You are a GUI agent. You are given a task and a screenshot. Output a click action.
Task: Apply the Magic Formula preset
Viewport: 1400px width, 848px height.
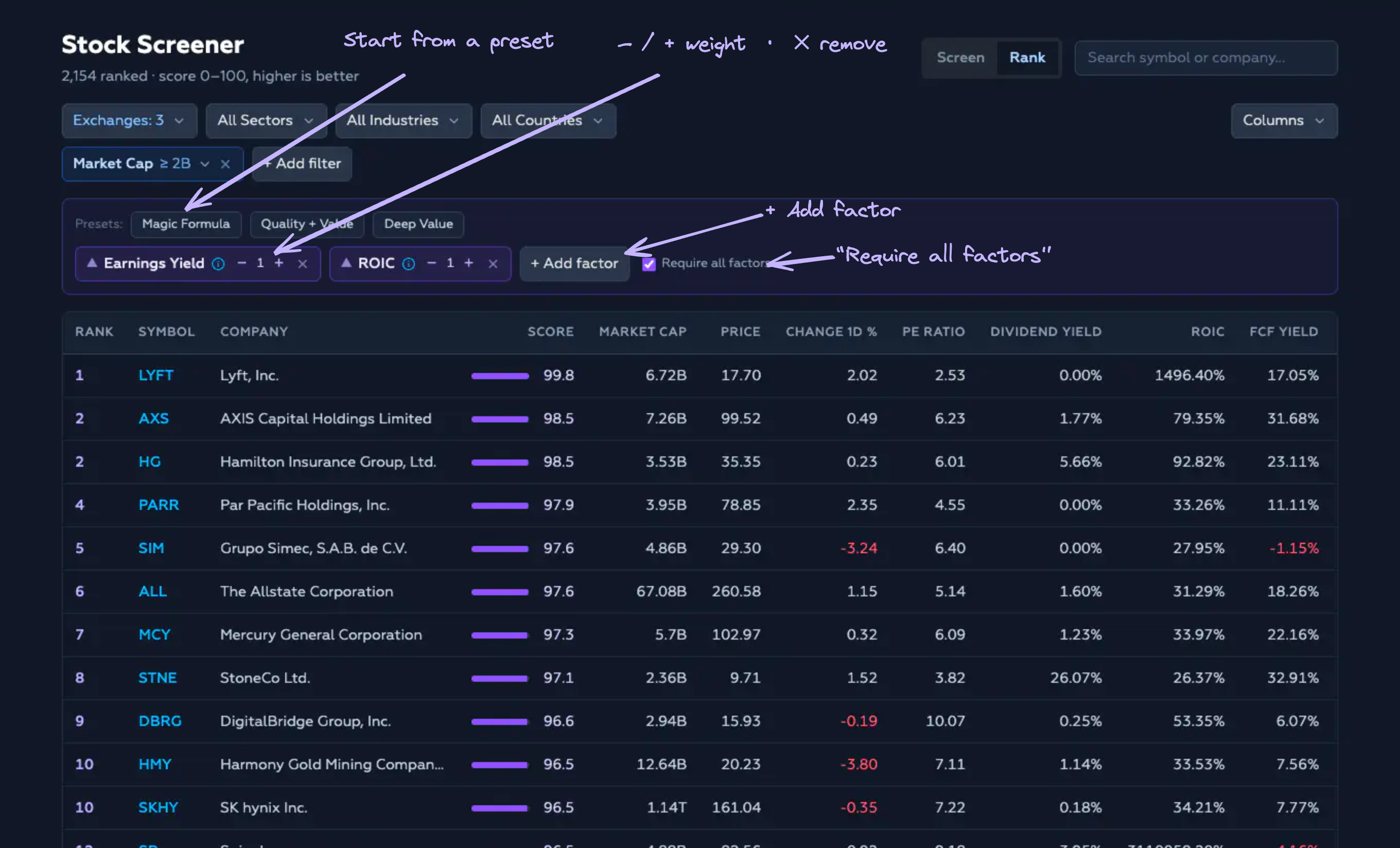(x=186, y=224)
